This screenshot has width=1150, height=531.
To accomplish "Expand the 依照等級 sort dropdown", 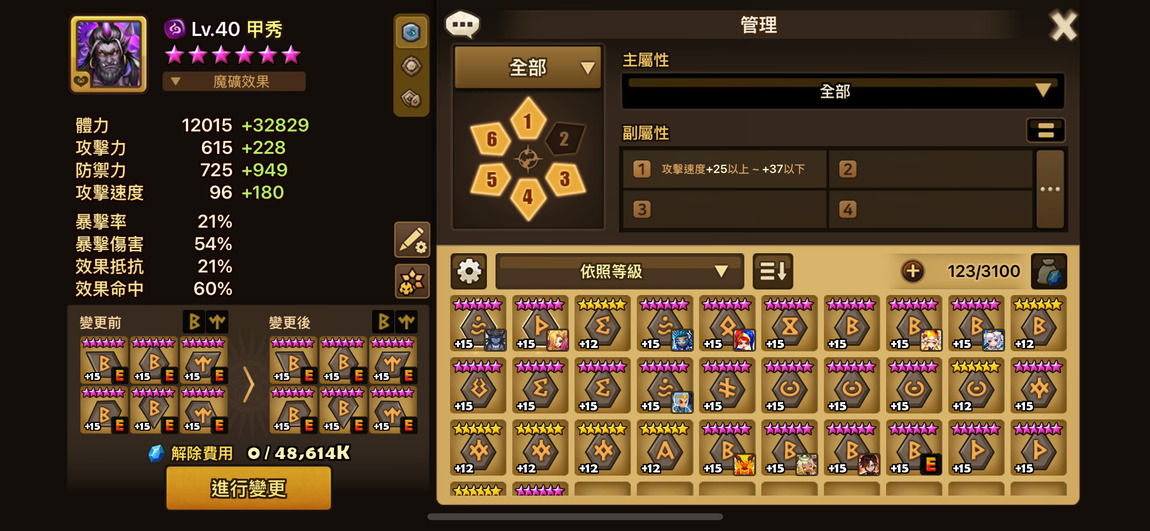I will pos(619,271).
